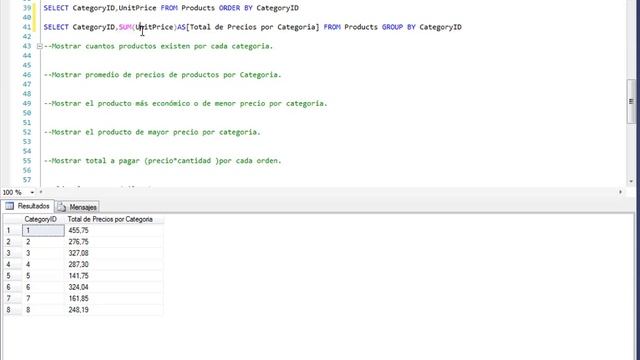Select the cell with value 141,75
Viewport: 640px width, 360px height.
click(113, 276)
